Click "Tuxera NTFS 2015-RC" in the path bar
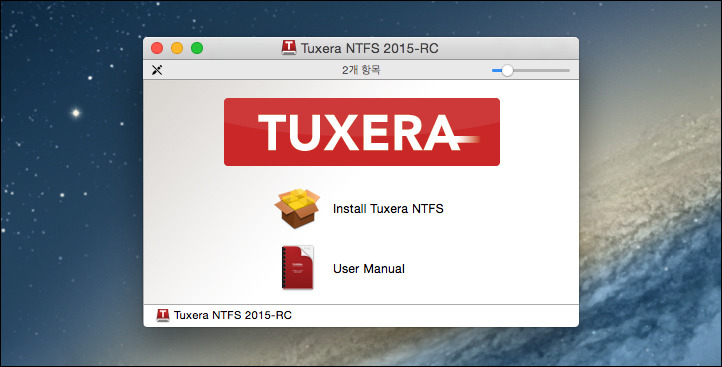 233,315
